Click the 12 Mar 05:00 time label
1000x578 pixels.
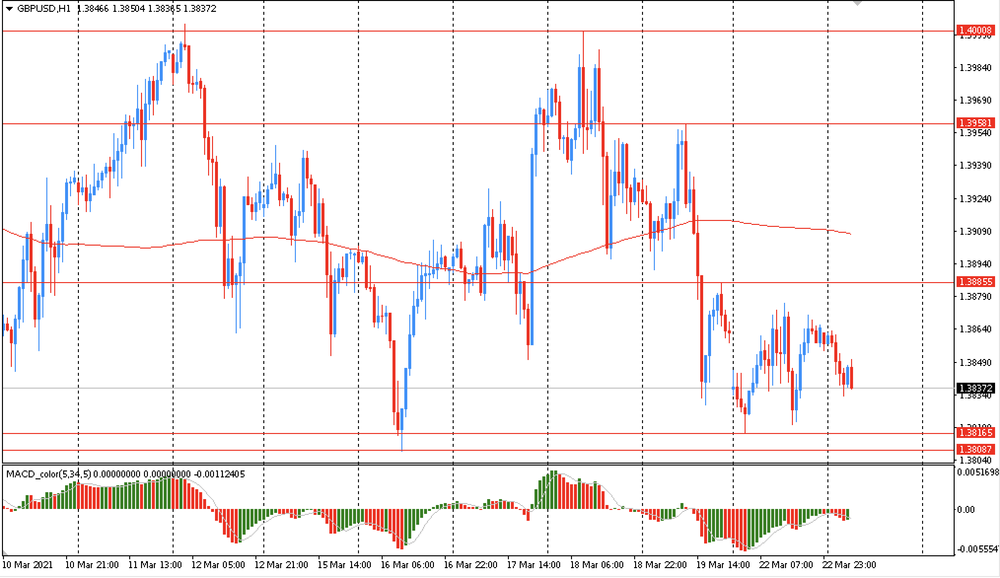[x=218, y=565]
